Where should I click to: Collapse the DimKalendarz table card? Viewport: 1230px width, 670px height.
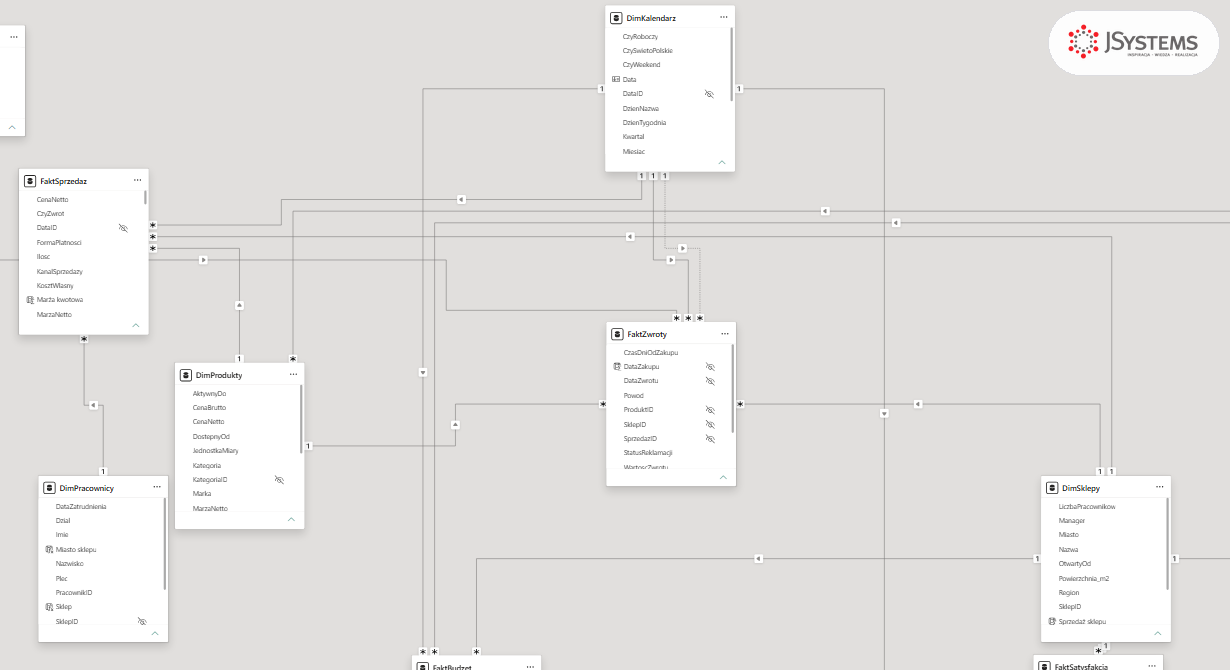click(x=721, y=161)
